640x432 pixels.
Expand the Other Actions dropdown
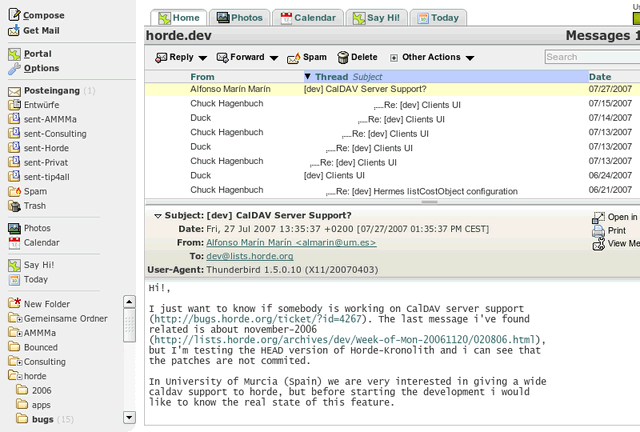point(468,58)
